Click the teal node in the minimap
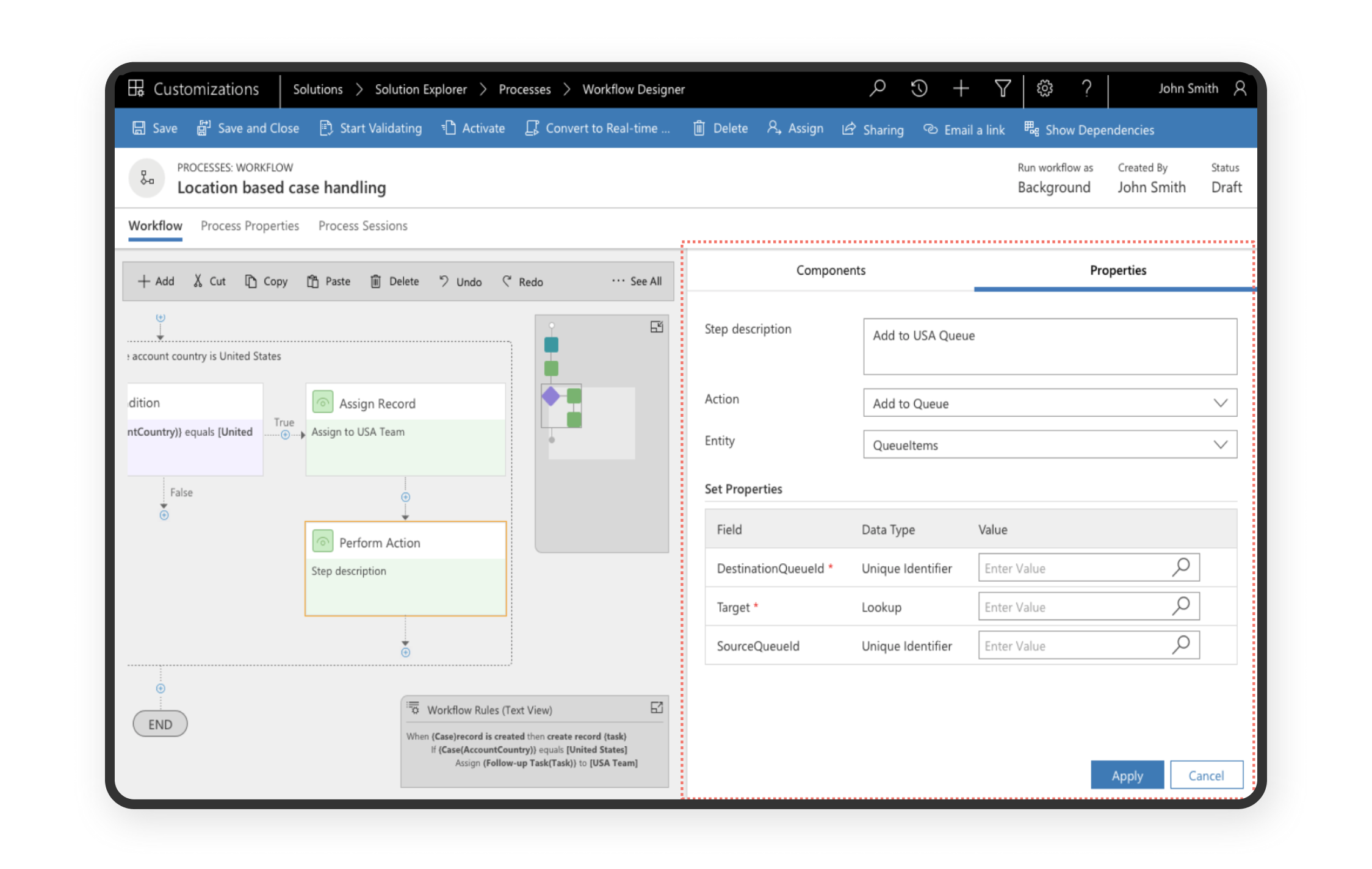Screen dimensions: 1372x869 pyautogui.click(x=551, y=345)
